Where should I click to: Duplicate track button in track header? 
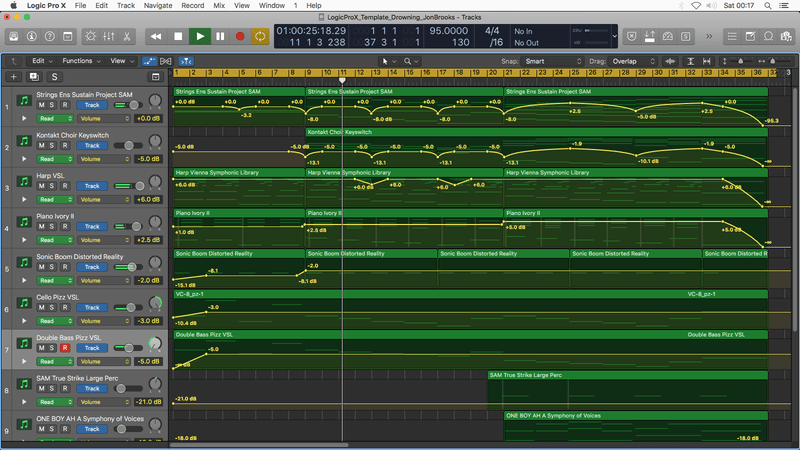point(34,77)
